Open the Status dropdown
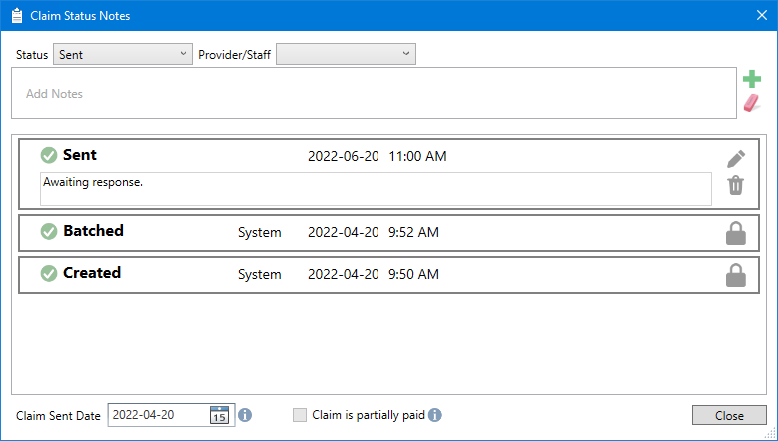This screenshot has height=441, width=778. coord(122,55)
